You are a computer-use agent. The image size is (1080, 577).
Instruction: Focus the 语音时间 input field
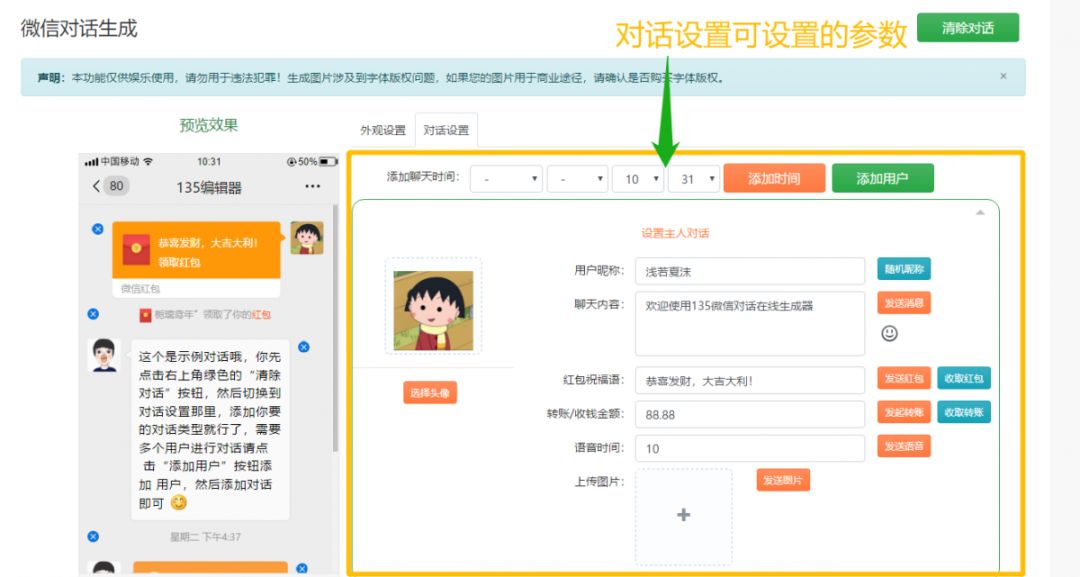pos(749,448)
